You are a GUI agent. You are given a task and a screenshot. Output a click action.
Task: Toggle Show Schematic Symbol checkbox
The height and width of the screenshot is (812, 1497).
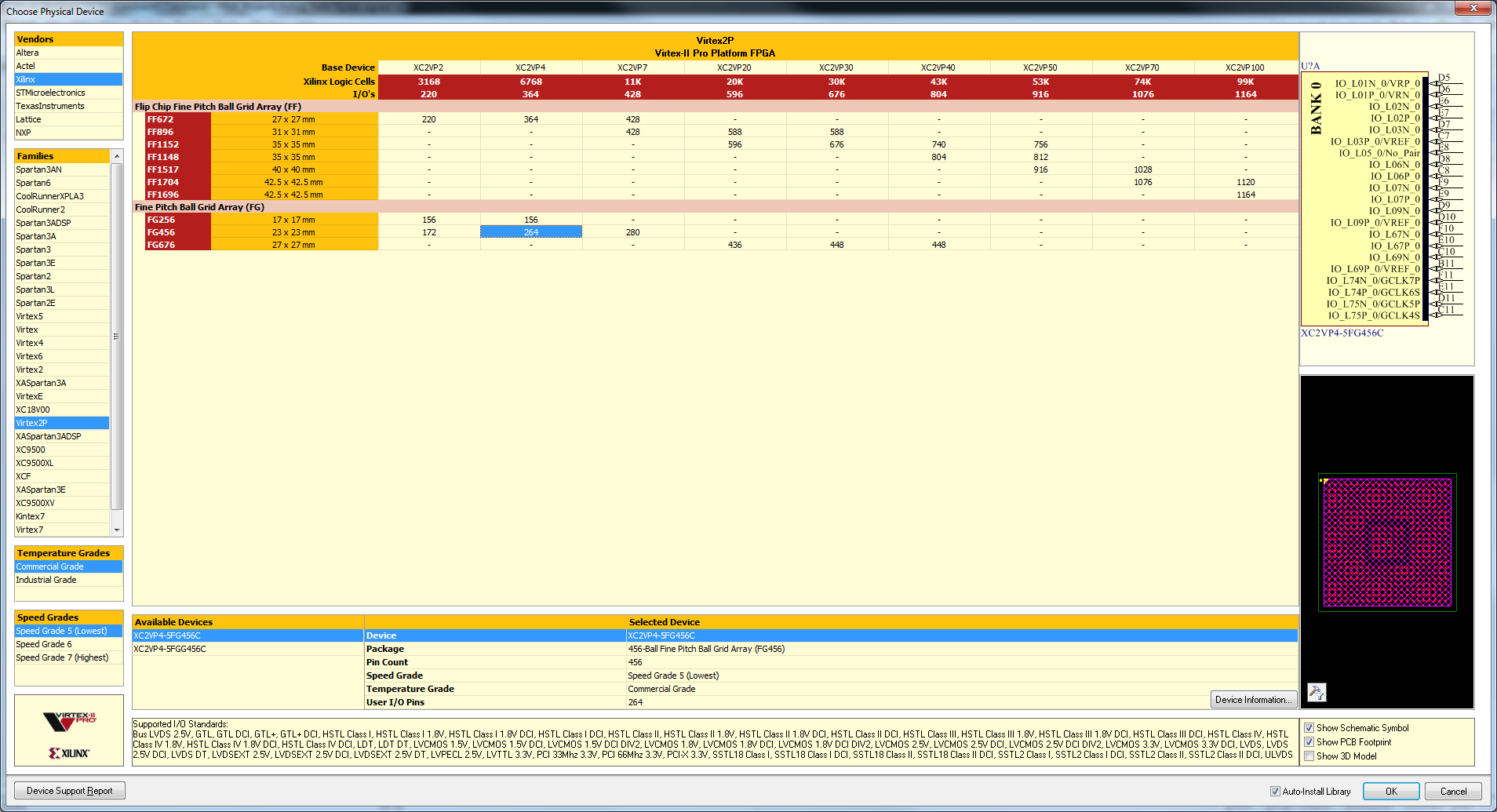click(x=1309, y=728)
